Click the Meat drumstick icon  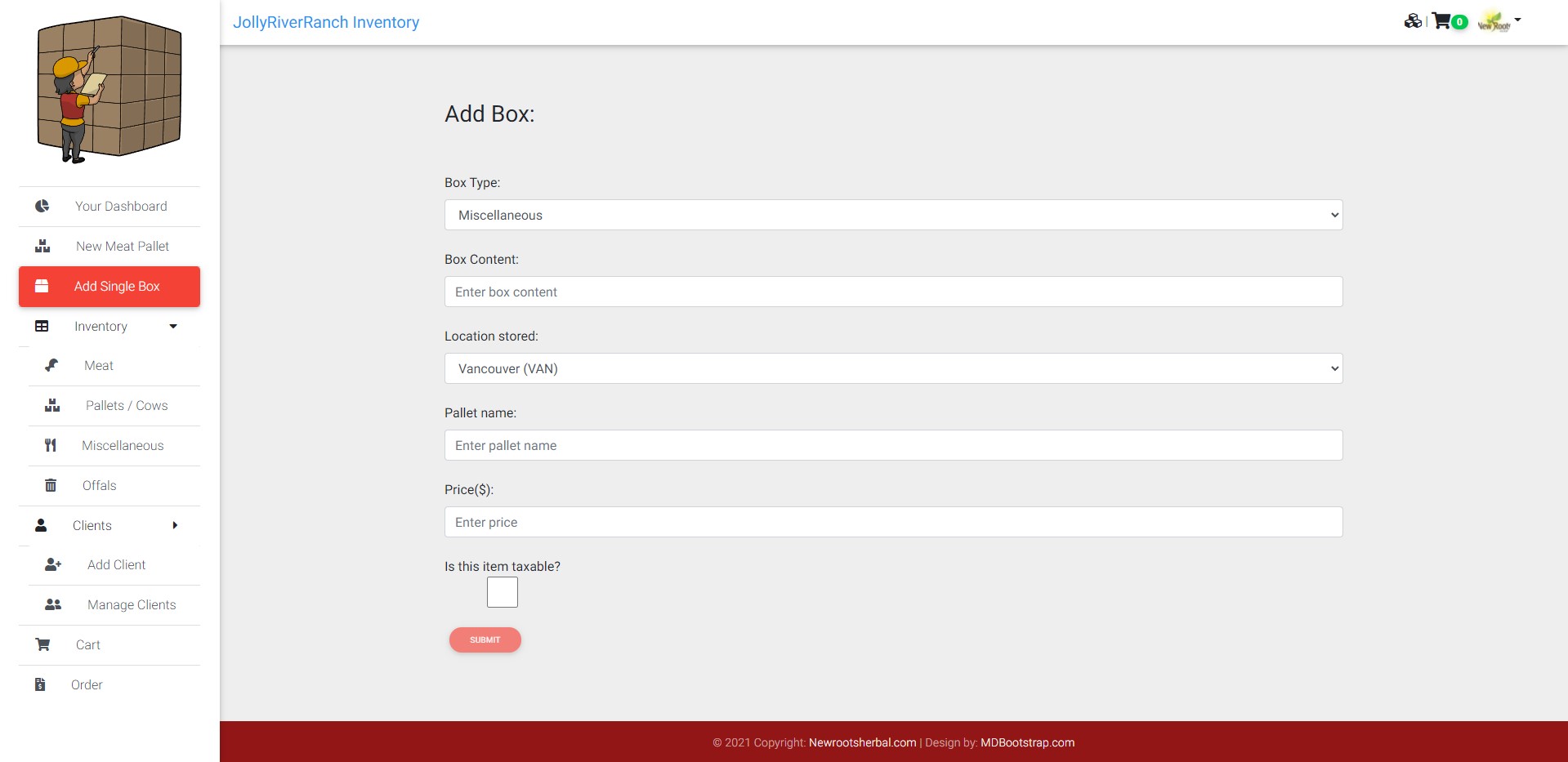click(x=51, y=365)
